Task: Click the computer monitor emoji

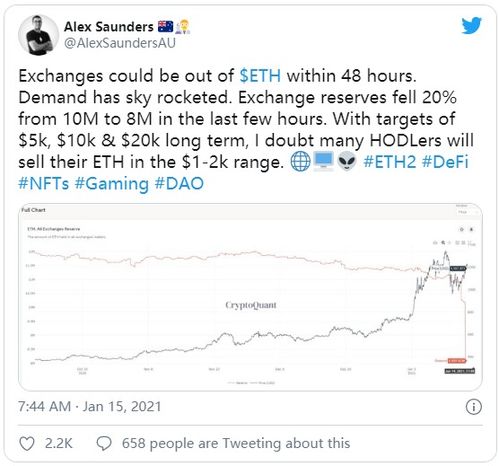Action: click(324, 162)
